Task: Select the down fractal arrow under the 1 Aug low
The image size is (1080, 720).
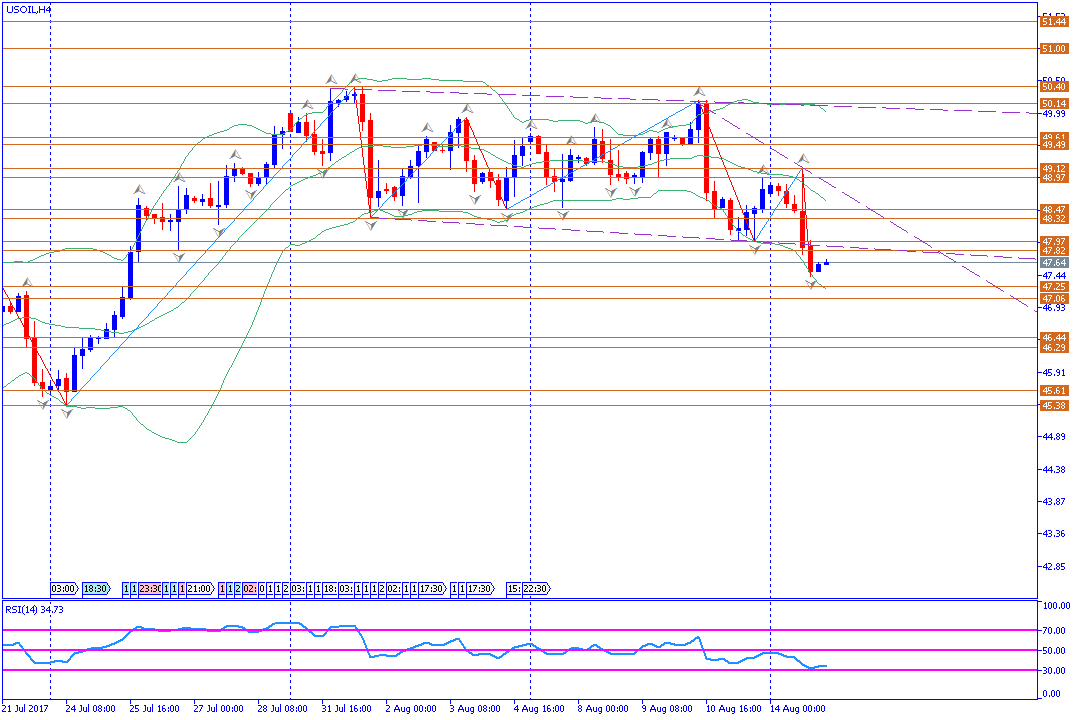Action: 371,225
